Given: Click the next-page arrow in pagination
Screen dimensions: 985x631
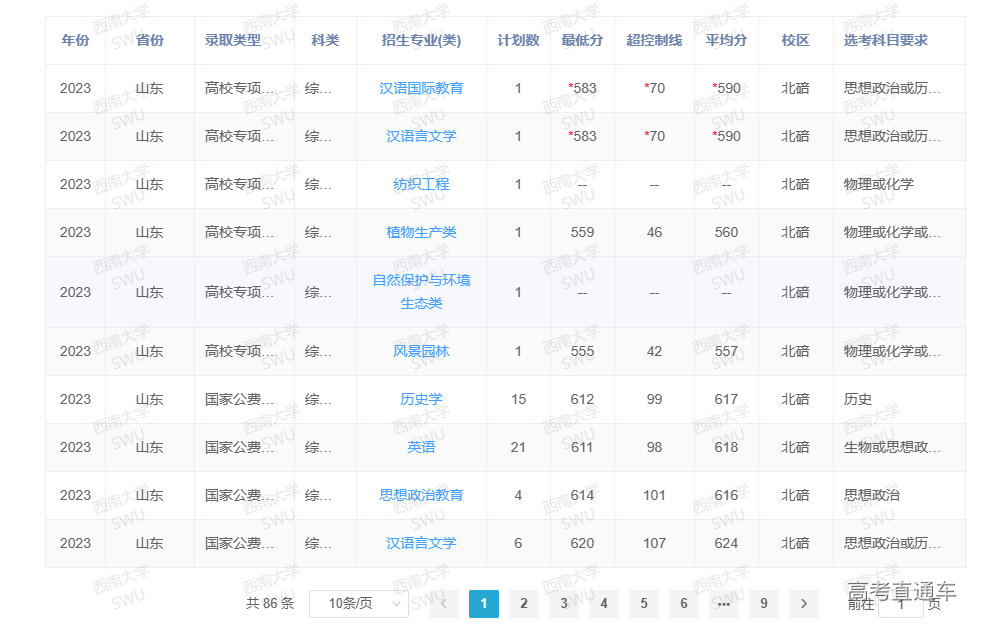Looking at the screenshot, I should 803,604.
